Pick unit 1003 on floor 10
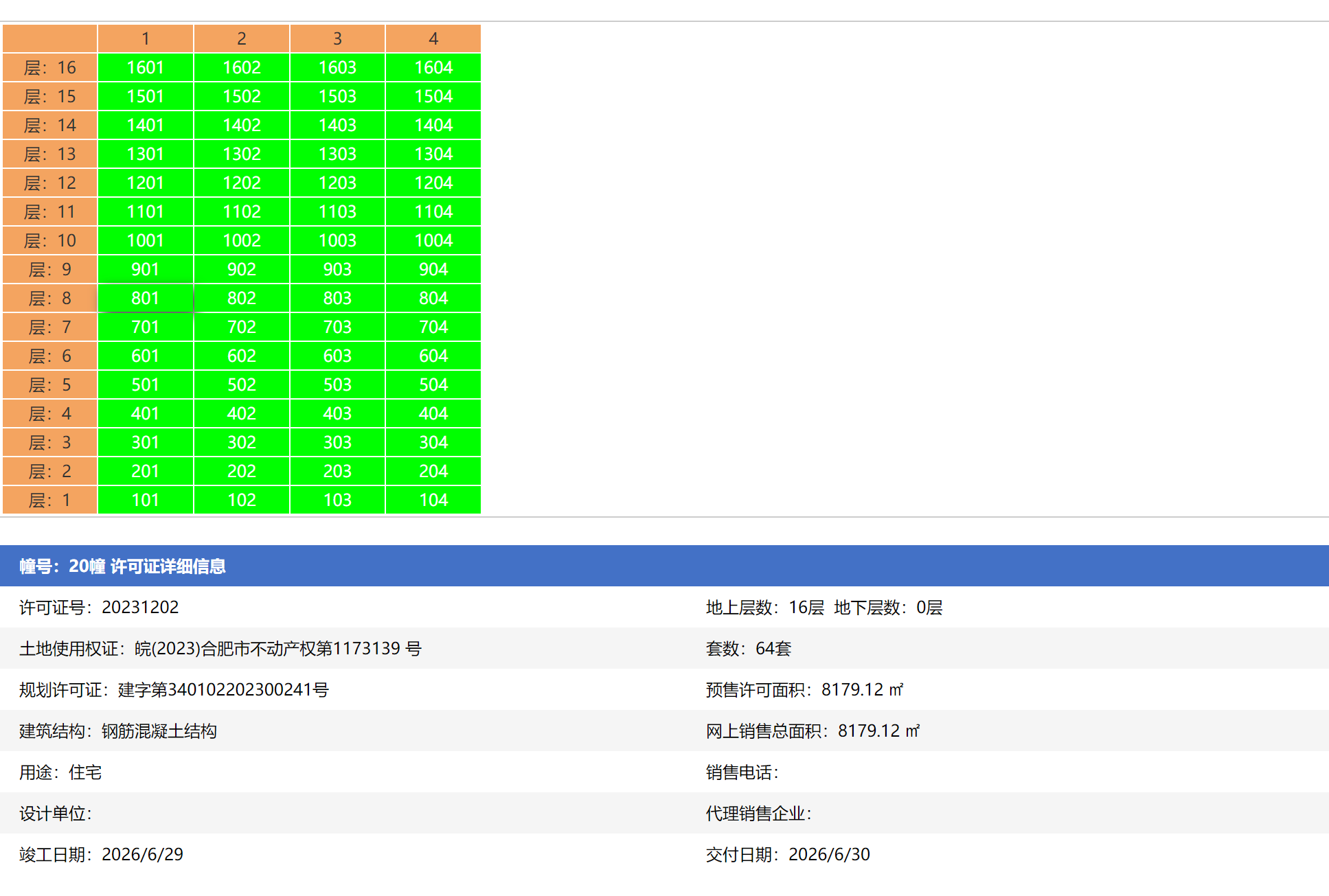The image size is (1329, 896). pyautogui.click(x=337, y=240)
